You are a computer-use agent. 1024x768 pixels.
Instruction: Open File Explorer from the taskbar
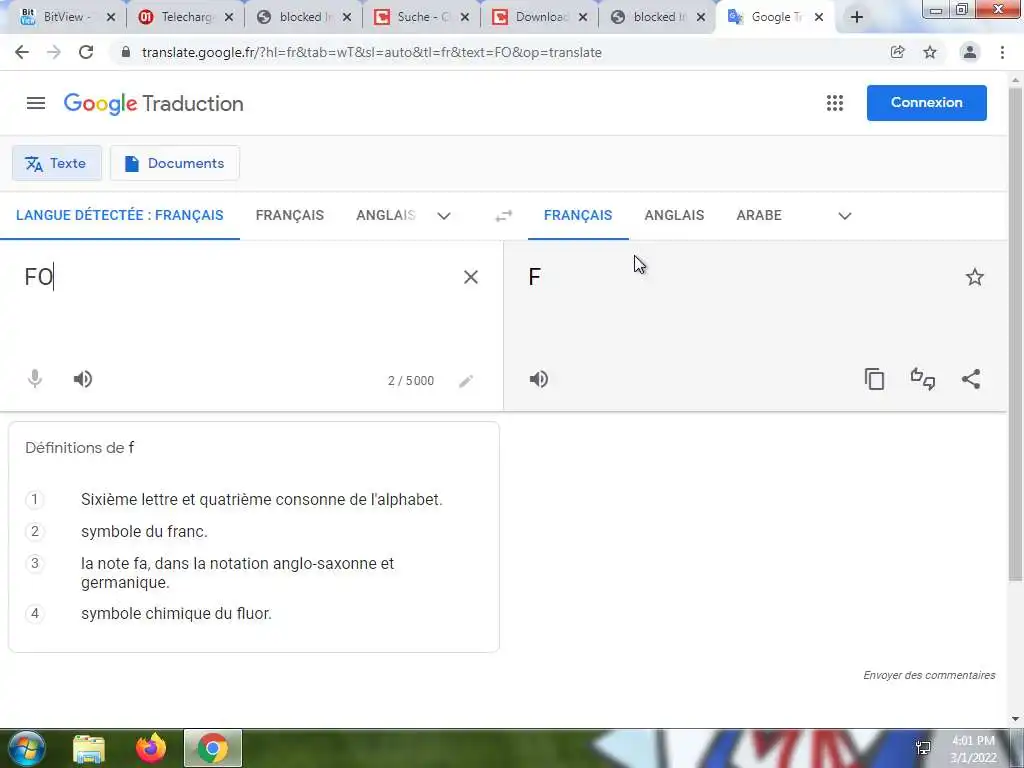[x=89, y=749]
